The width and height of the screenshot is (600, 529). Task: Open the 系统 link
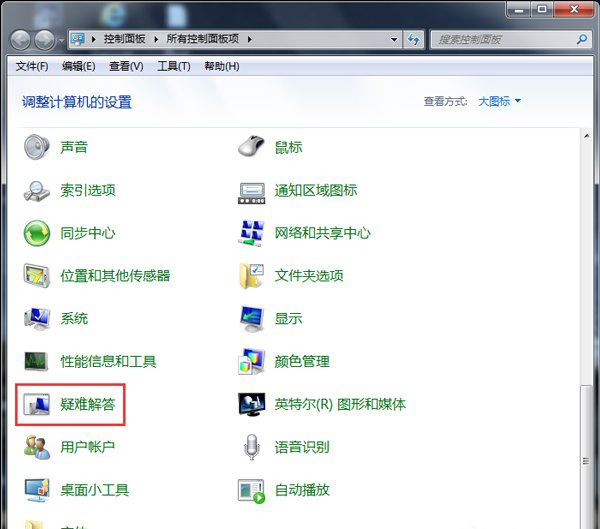[74, 318]
